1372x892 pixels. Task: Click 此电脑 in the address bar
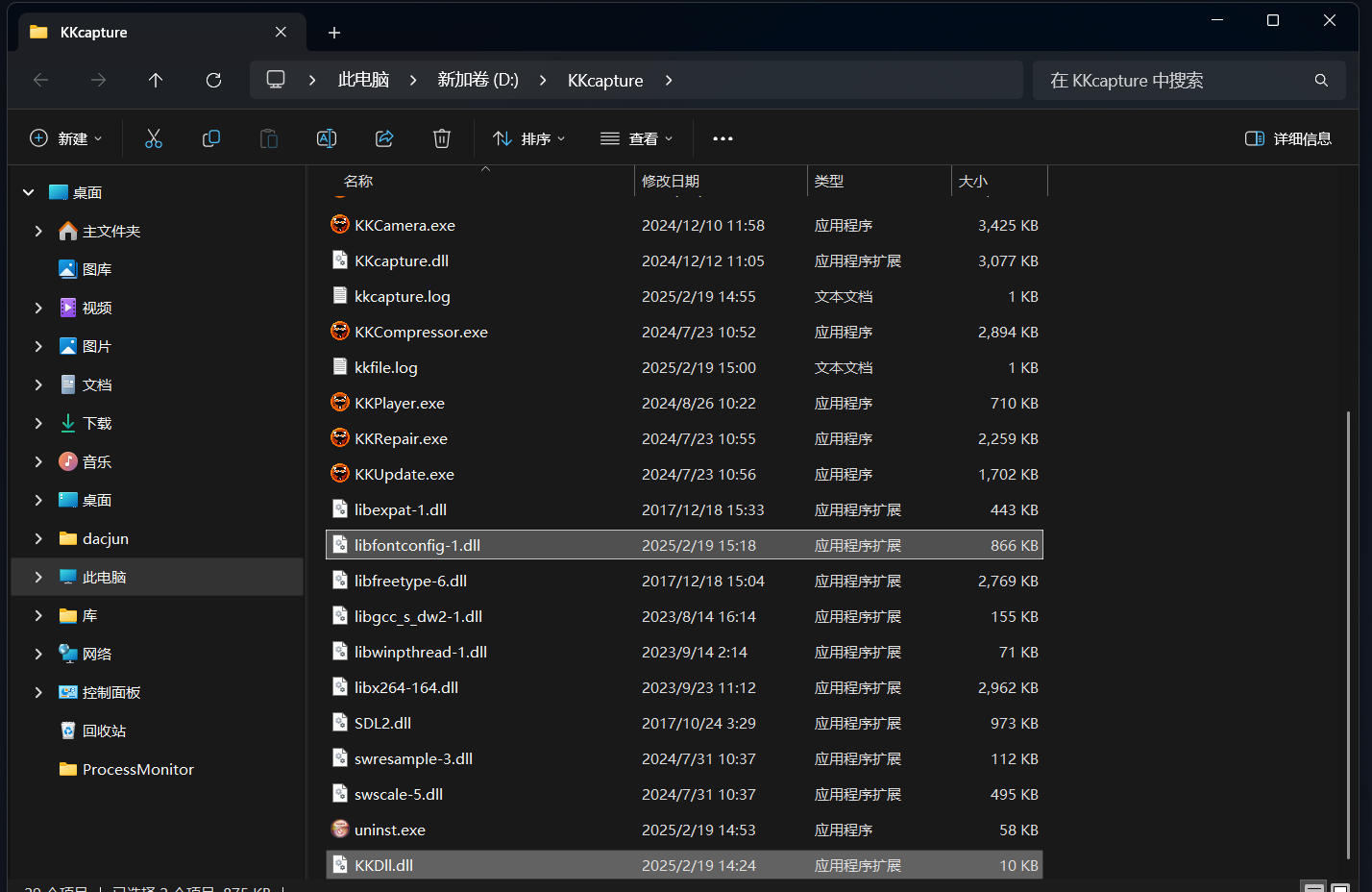click(363, 80)
